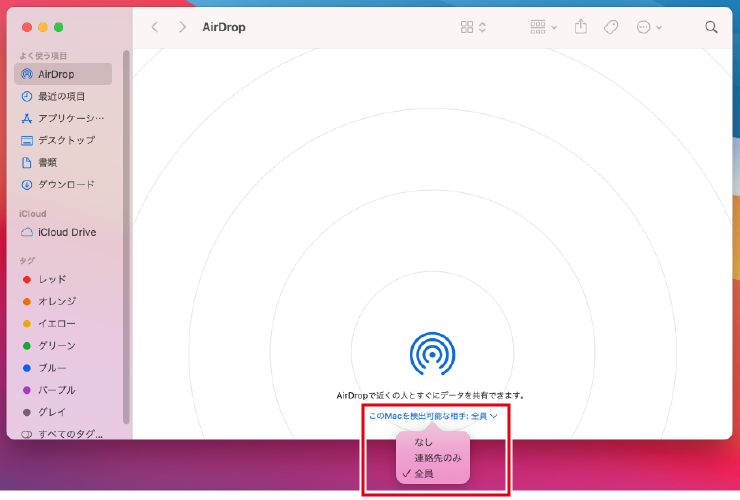Choose 全員 in discoverability menu
This screenshot has width=740, height=500.
[433, 474]
